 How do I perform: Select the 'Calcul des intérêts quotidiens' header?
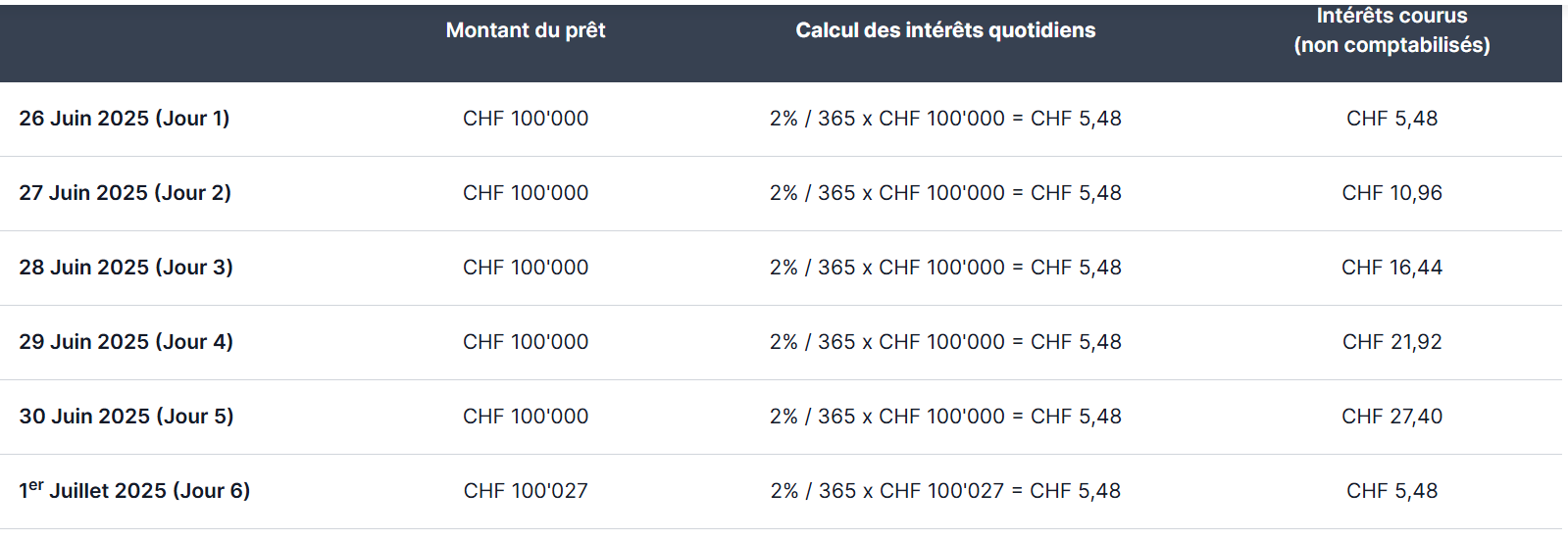point(945,30)
